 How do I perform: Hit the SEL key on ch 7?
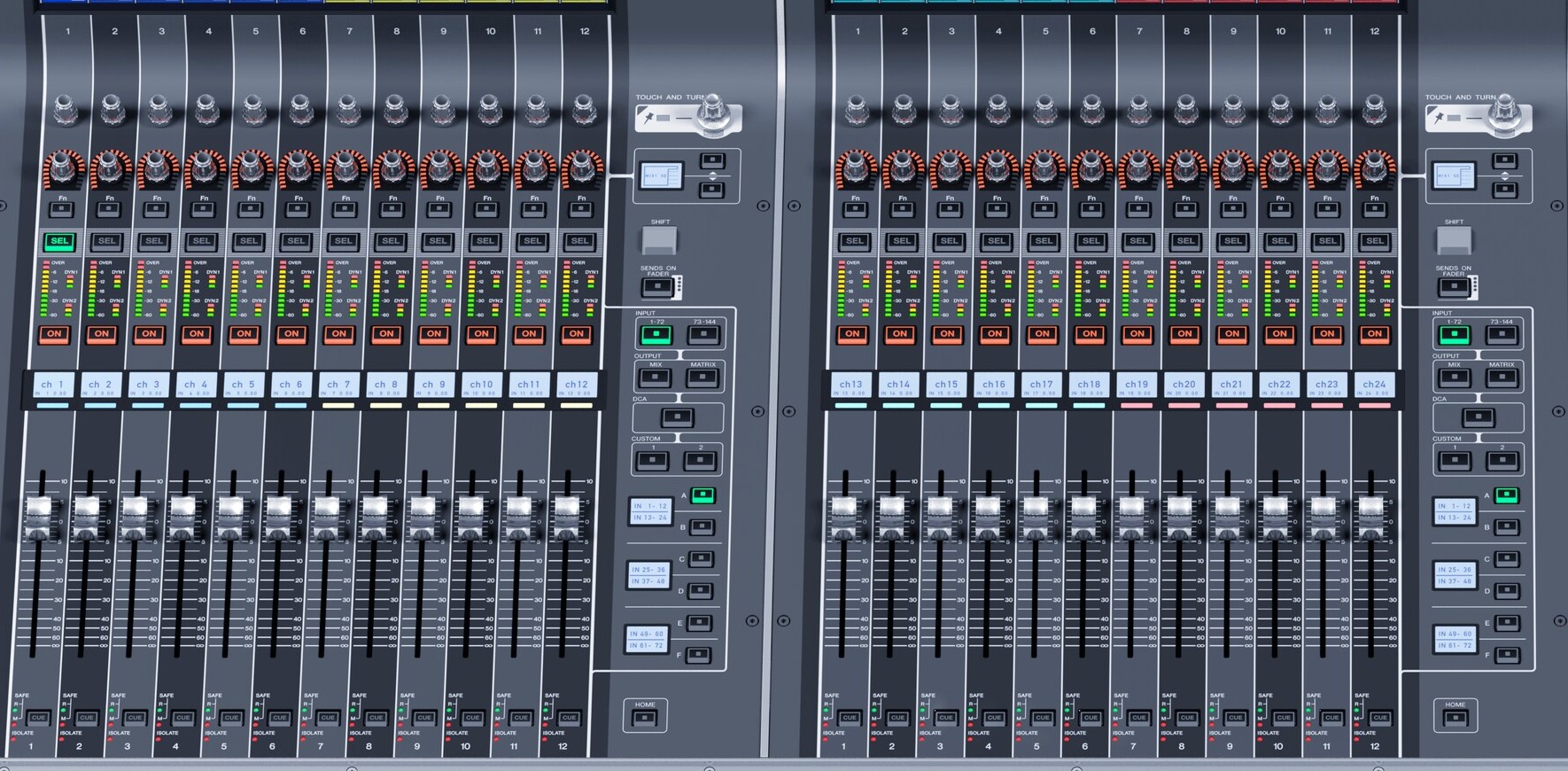(x=344, y=241)
